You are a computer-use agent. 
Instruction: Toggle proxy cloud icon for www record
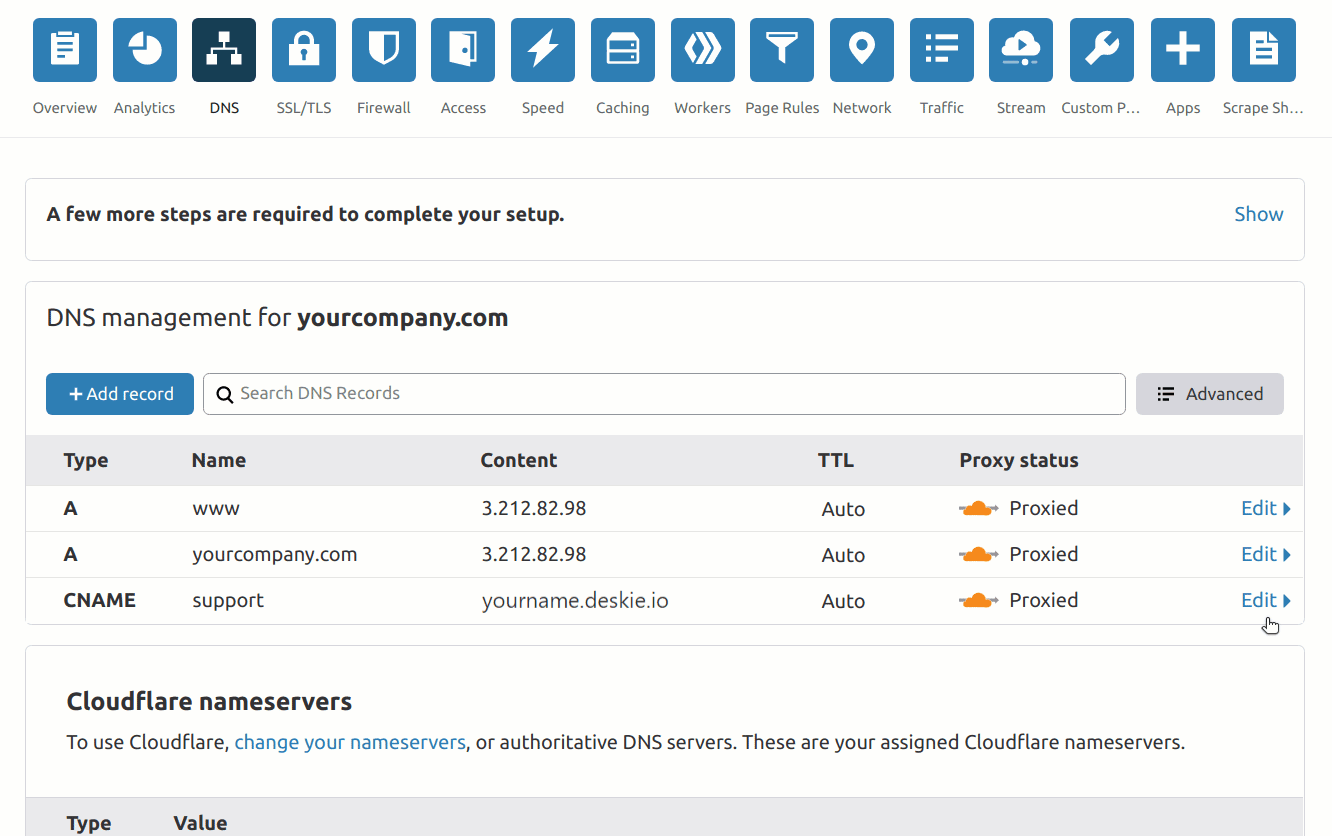pyautogui.click(x=979, y=509)
